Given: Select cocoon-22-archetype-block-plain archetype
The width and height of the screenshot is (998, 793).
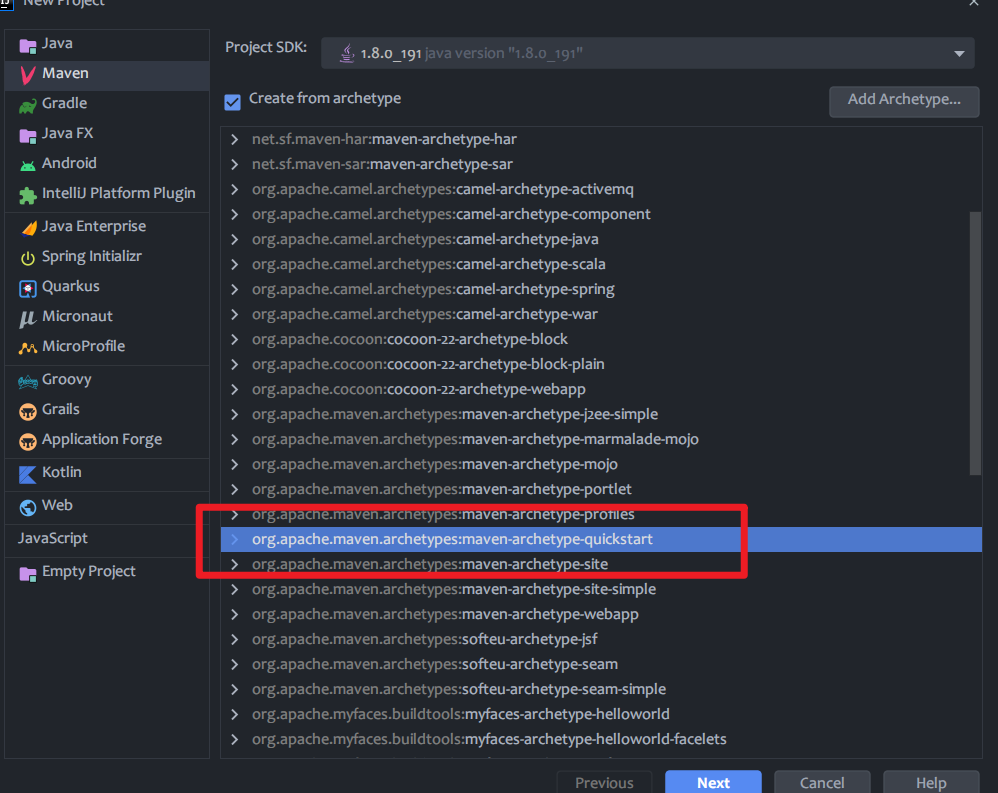Looking at the screenshot, I should click(x=601, y=364).
